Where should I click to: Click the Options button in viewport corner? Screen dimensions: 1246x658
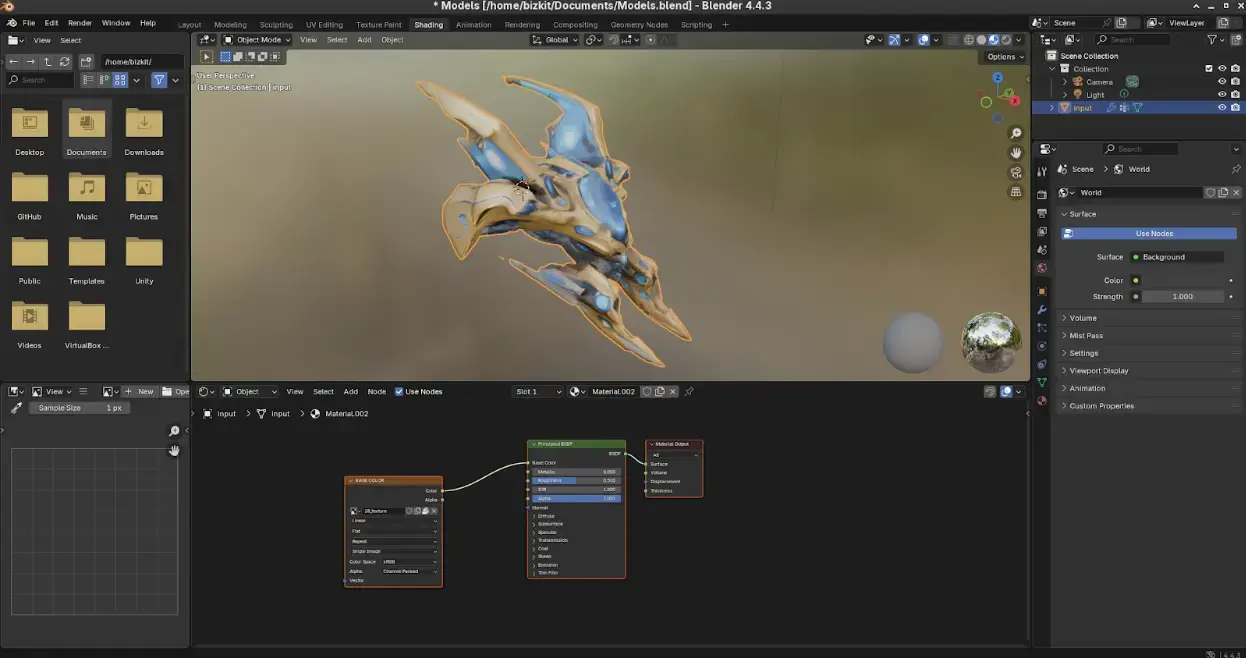(x=1001, y=56)
